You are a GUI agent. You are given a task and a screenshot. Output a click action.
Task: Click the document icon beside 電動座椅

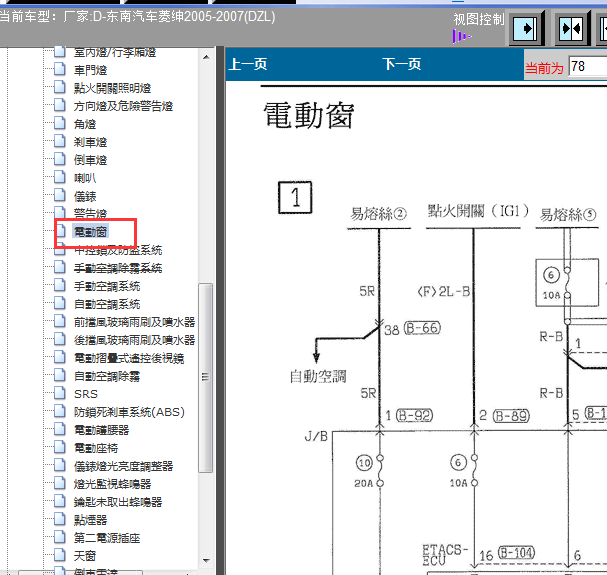pyautogui.click(x=60, y=447)
